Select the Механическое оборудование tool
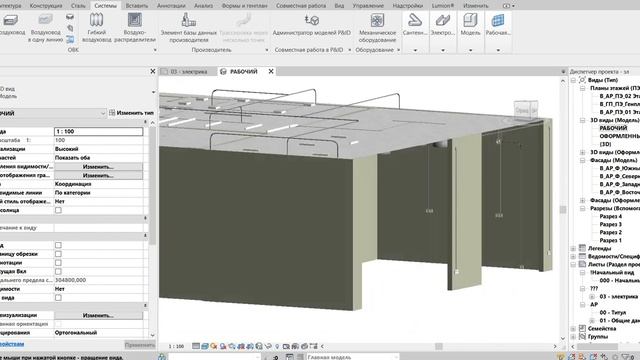Image resolution: width=640 pixels, height=360 pixels. [x=377, y=27]
